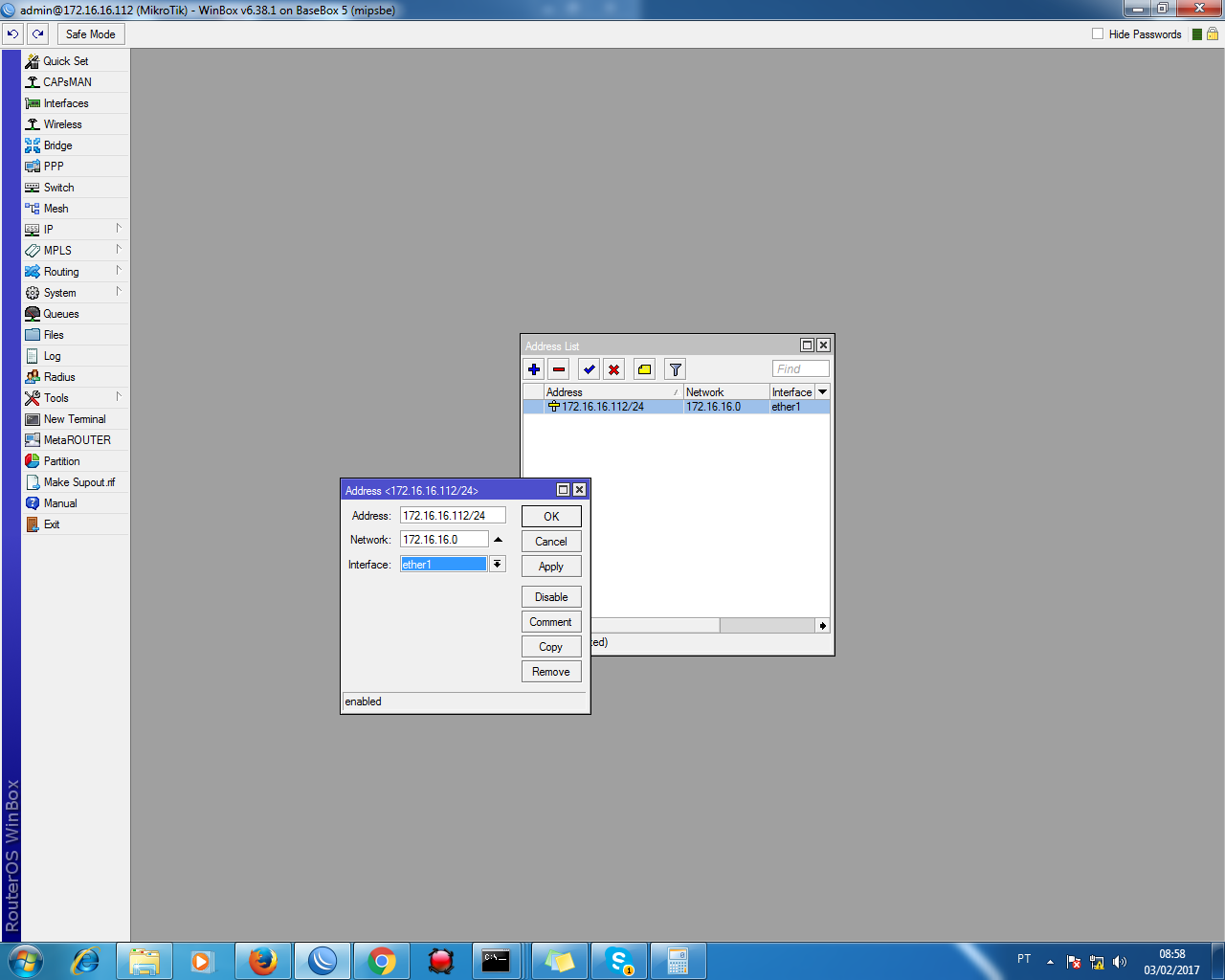Click the right scroll arrow in Address List
1225x980 pixels.
coord(822,625)
